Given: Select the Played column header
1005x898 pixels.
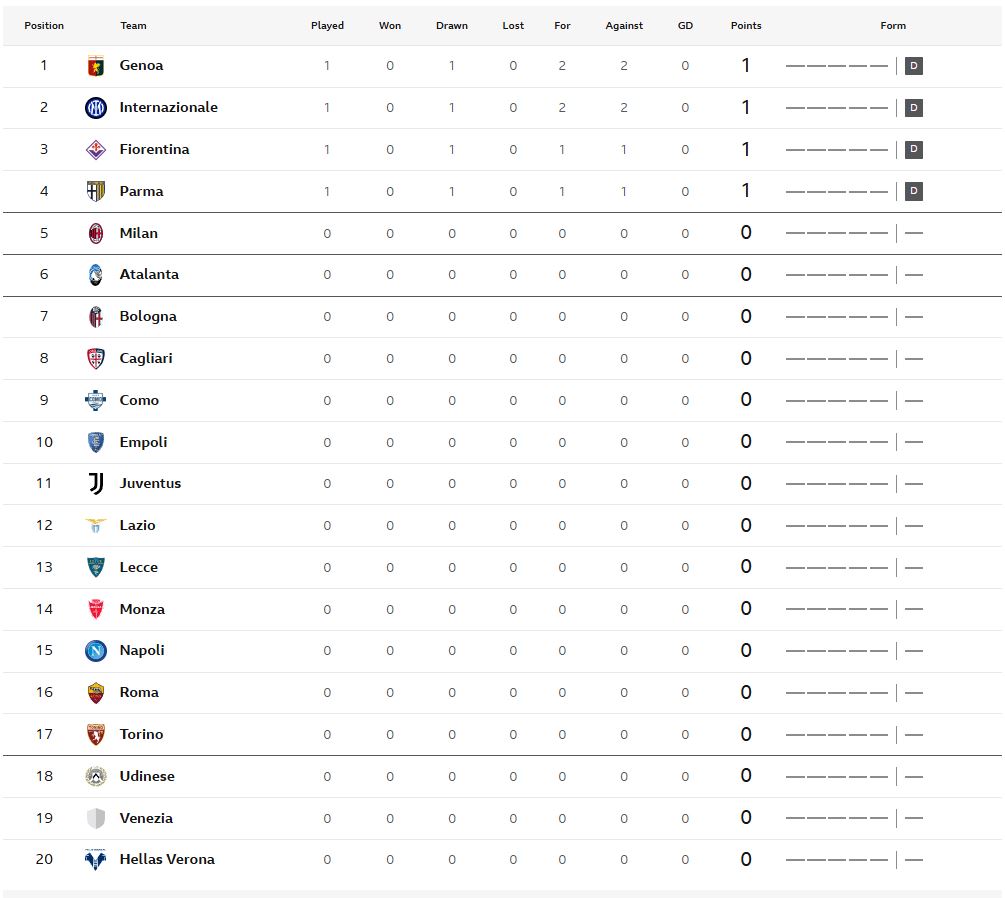Looking at the screenshot, I should point(327,26).
